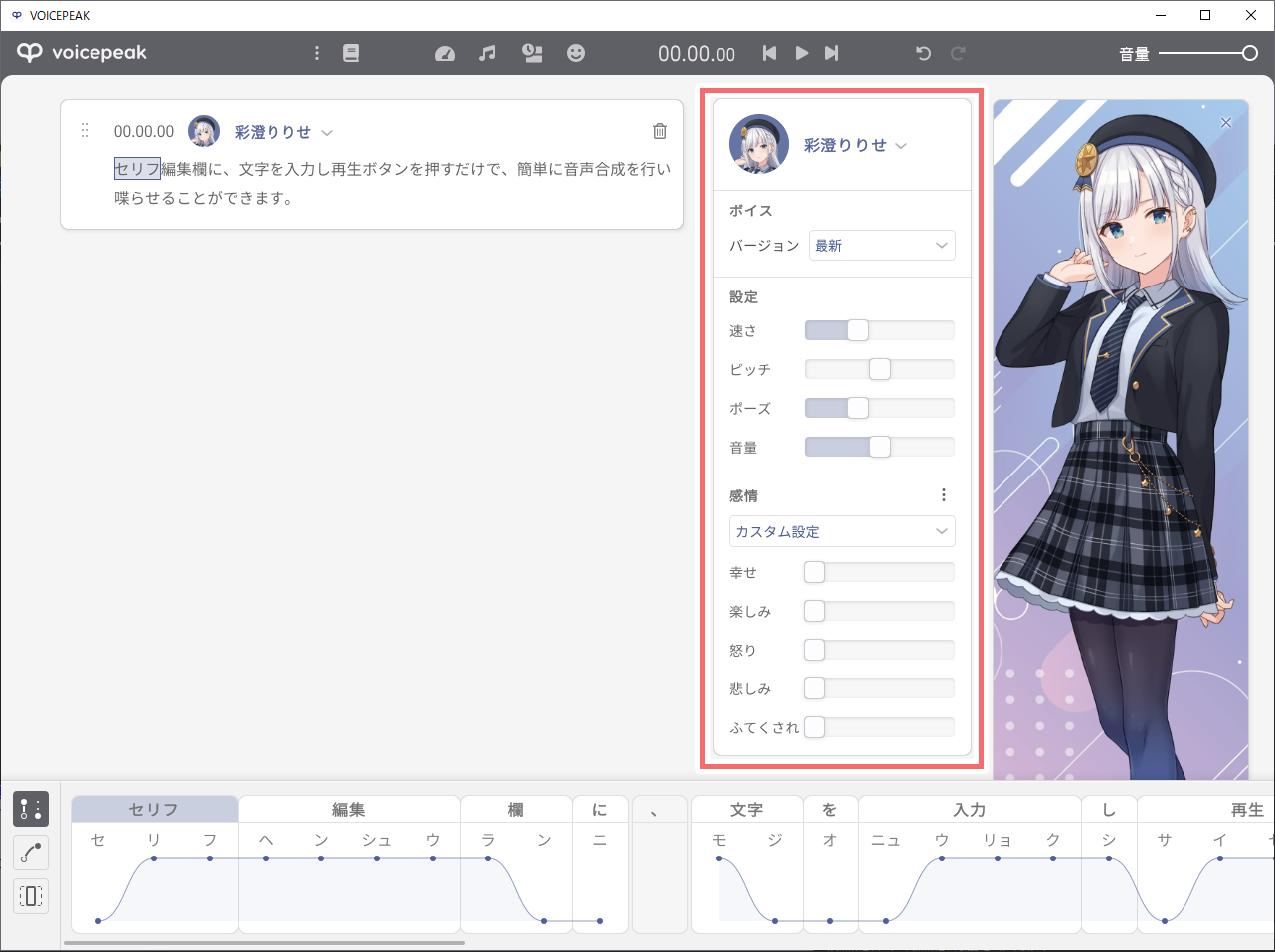1275x952 pixels.
Task: Click the セ phoneme accent point
Action: tap(98, 921)
